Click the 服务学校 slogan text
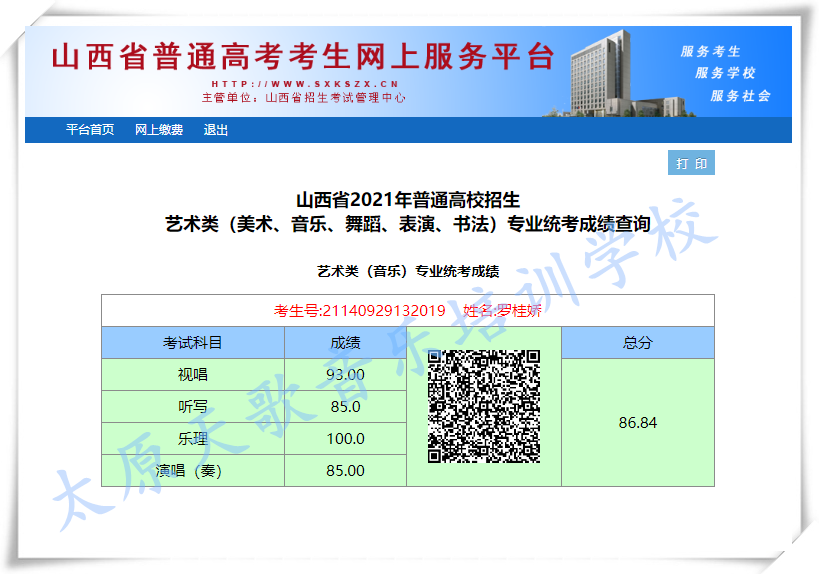Screen dimensions: 819x574 pos(726,73)
